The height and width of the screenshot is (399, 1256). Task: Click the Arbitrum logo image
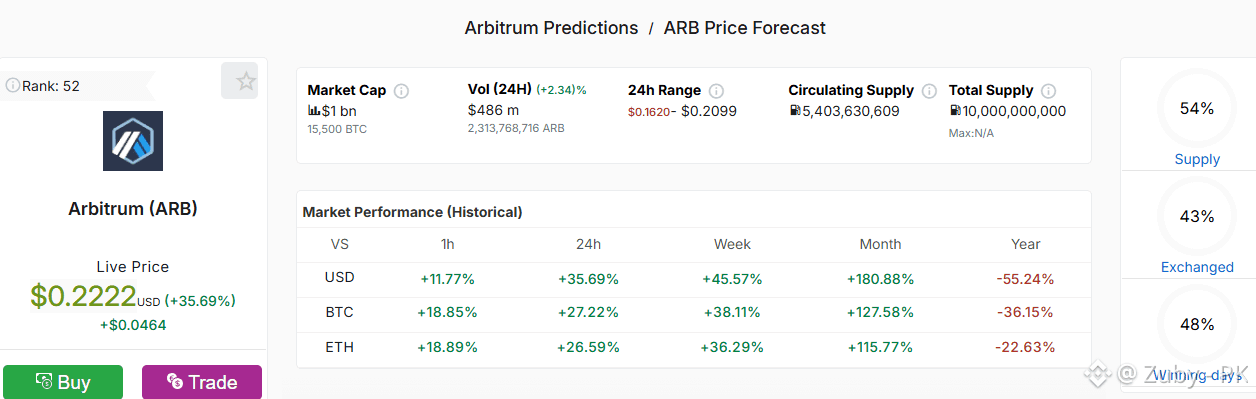pyautogui.click(x=133, y=141)
